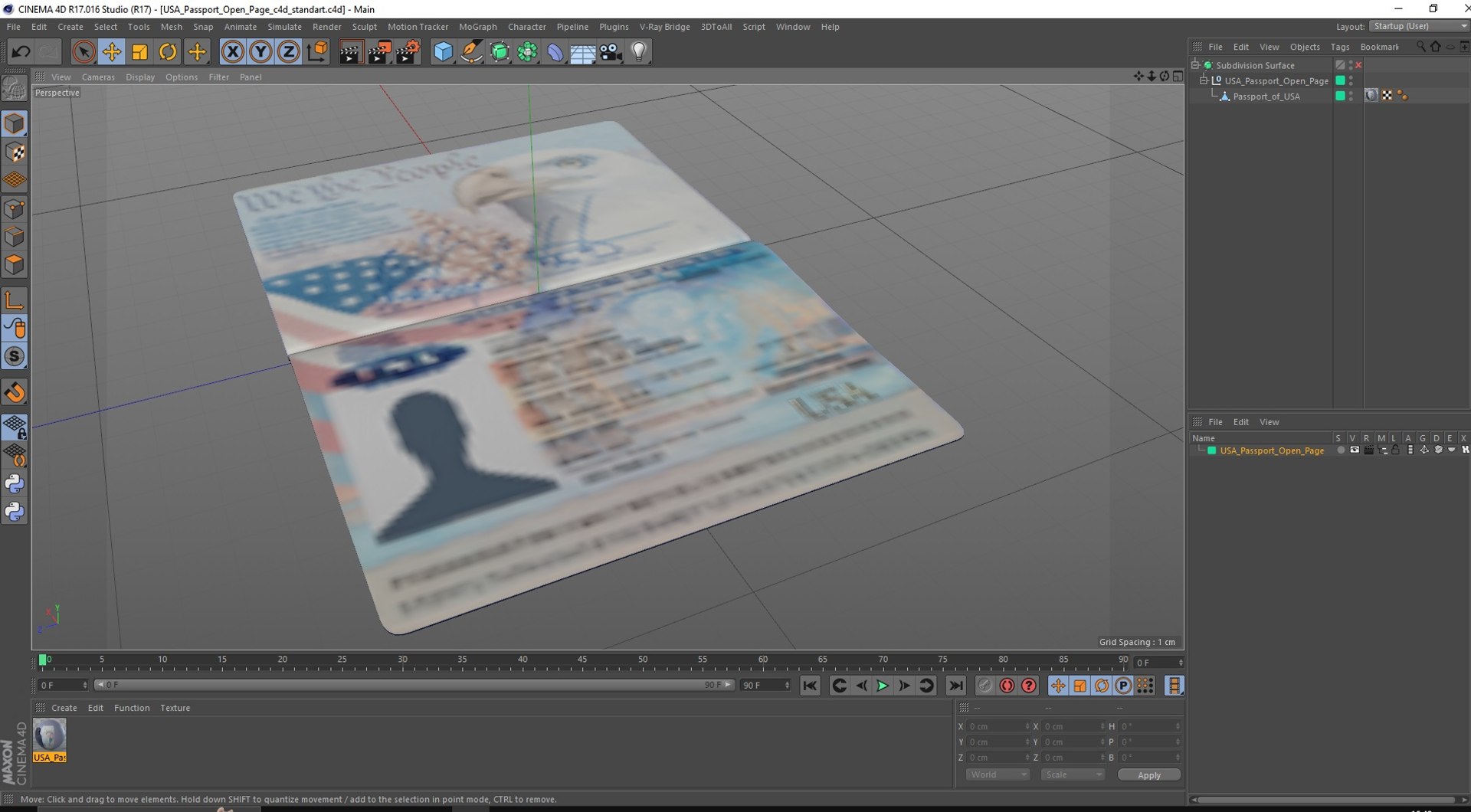Open Function menu in Material Manager
Image resolution: width=1471 pixels, height=812 pixels.
132,708
